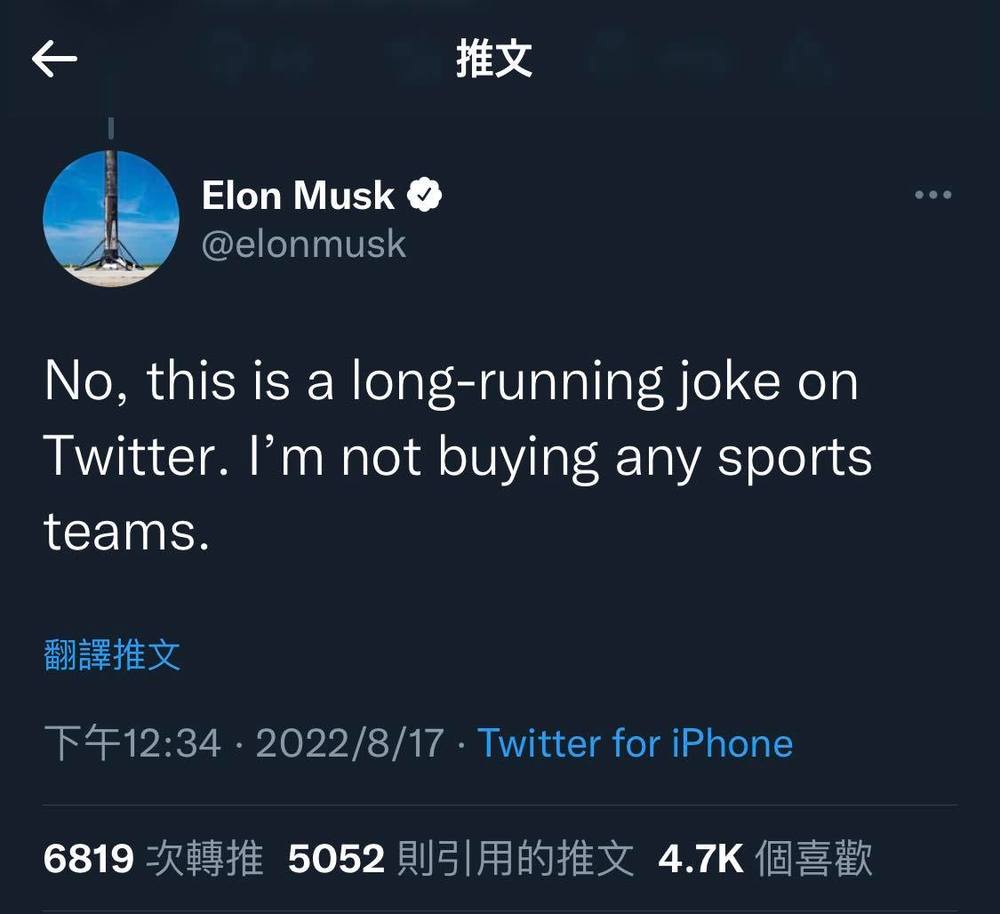Select the word "Twitter" in the tweet
The width and height of the screenshot is (1000, 914).
124,455
